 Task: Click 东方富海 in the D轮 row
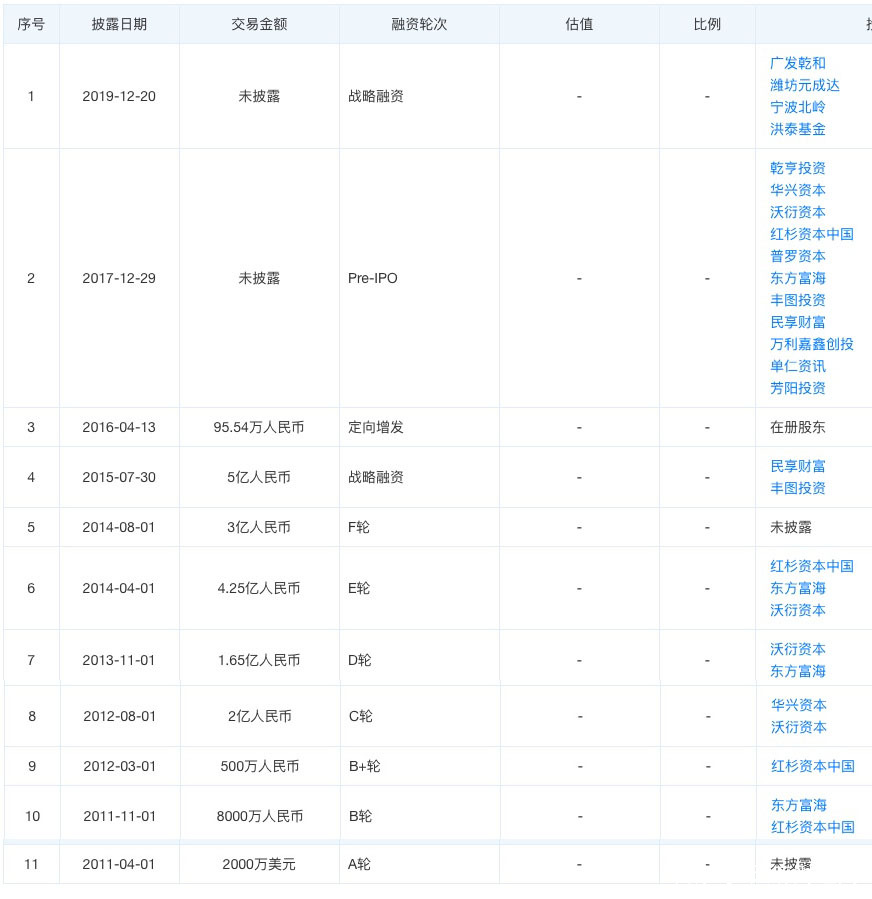point(797,671)
